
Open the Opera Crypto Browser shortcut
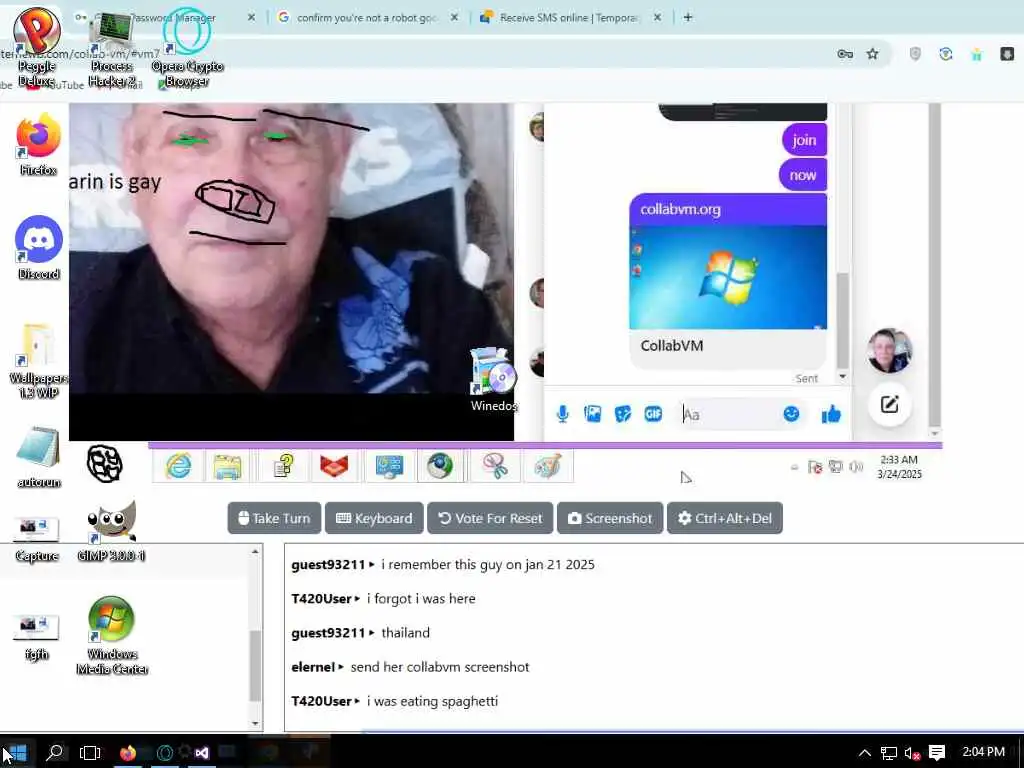187,47
